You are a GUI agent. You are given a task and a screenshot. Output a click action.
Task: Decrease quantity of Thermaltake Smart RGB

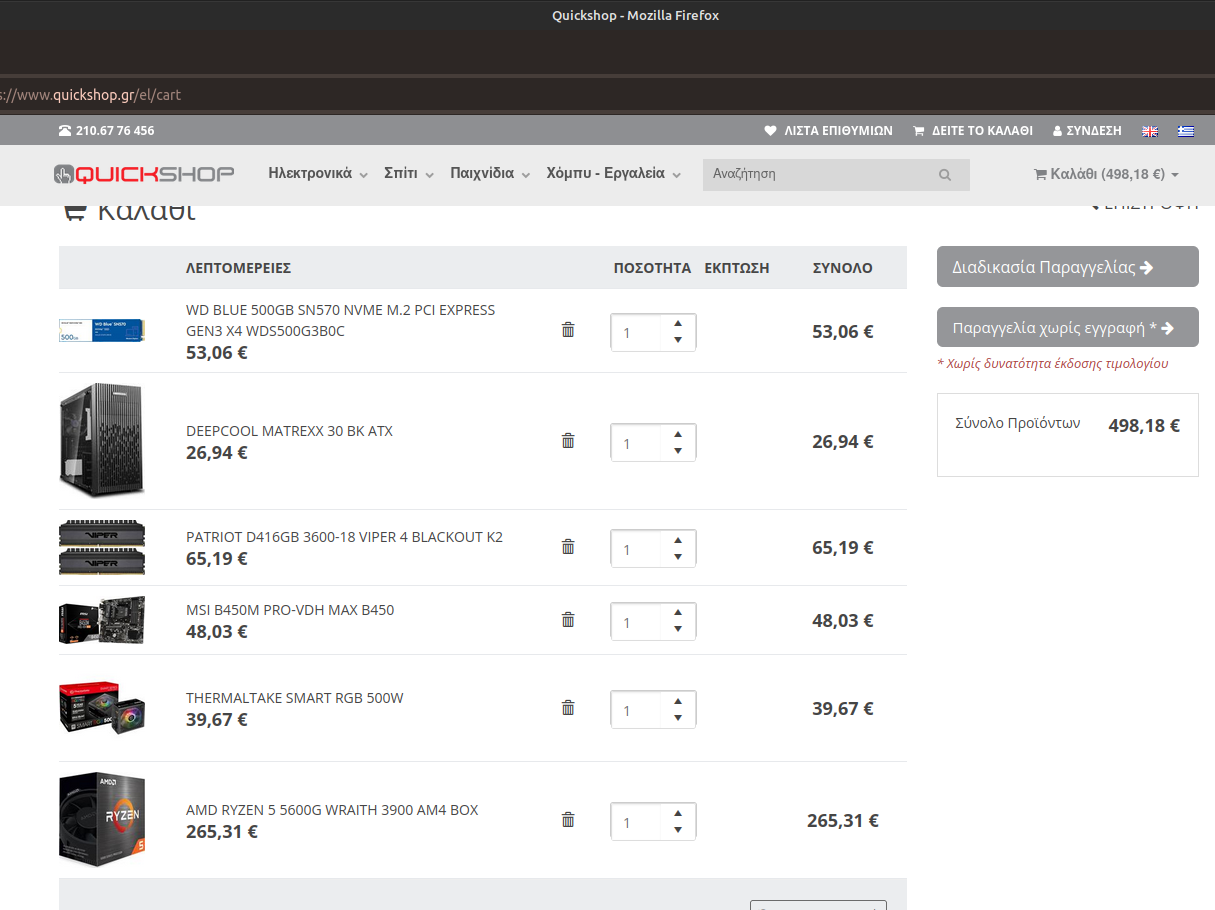tap(678, 718)
